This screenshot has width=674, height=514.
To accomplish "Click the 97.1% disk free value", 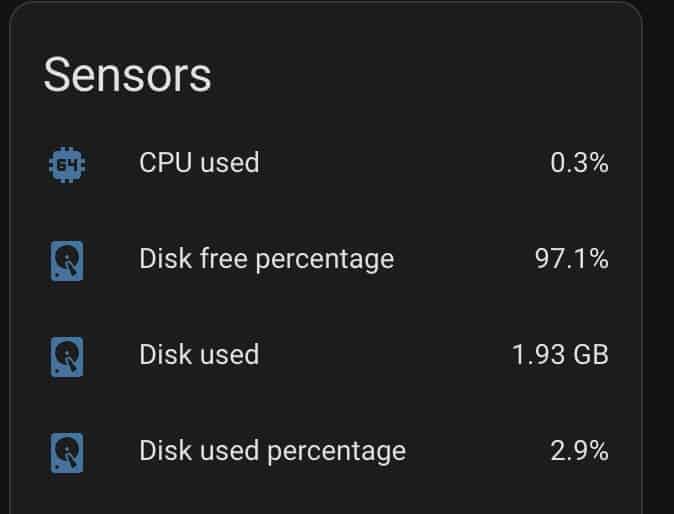I will (571, 259).
